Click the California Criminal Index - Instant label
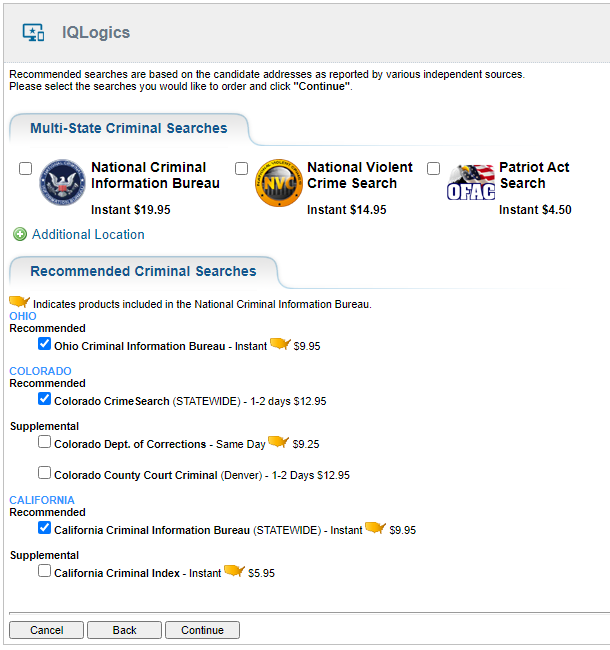The height and width of the screenshot is (650, 610). [138, 573]
